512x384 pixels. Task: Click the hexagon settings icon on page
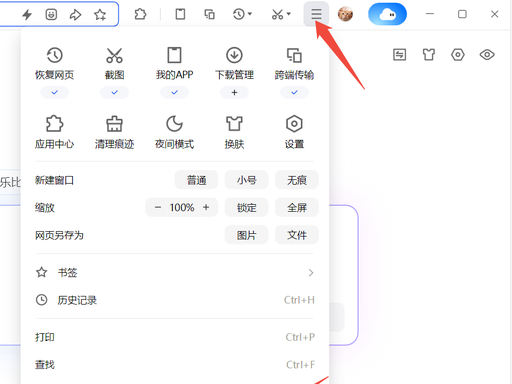pos(458,55)
